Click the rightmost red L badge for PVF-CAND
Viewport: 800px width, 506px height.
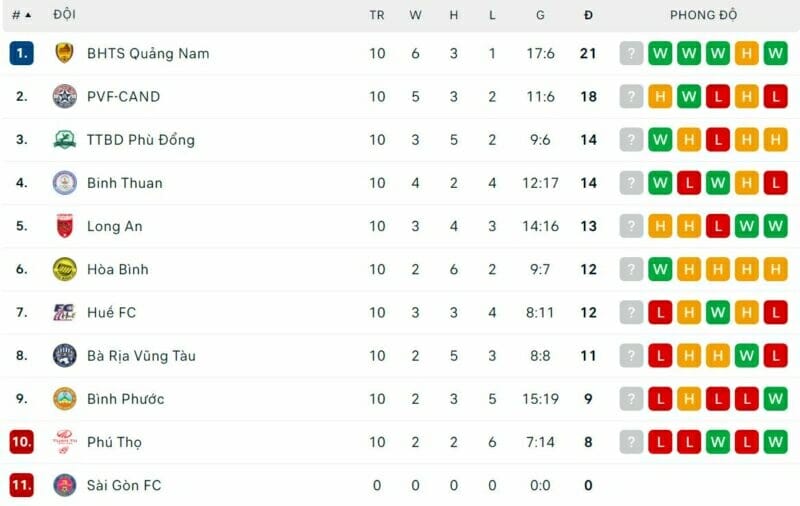(776, 97)
